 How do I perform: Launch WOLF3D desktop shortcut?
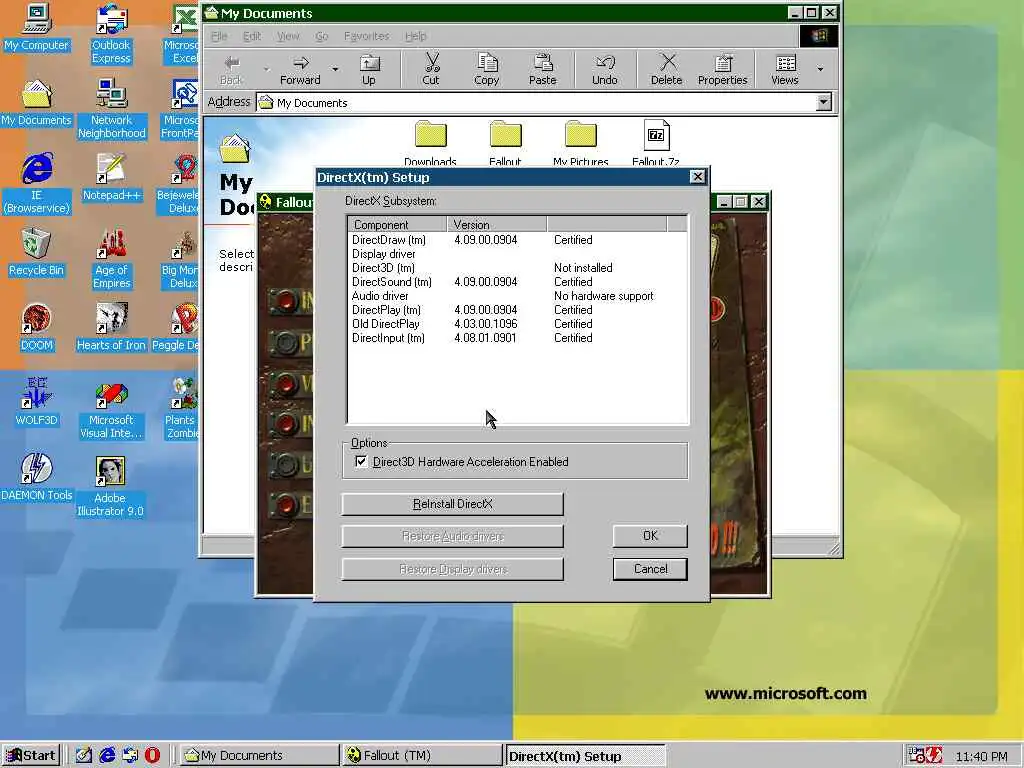[x=36, y=402]
